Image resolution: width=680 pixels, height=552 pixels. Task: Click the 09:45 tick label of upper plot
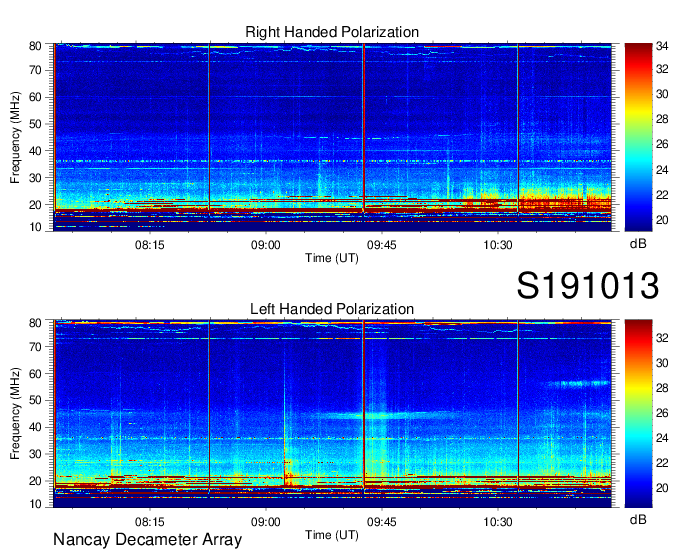click(x=382, y=245)
